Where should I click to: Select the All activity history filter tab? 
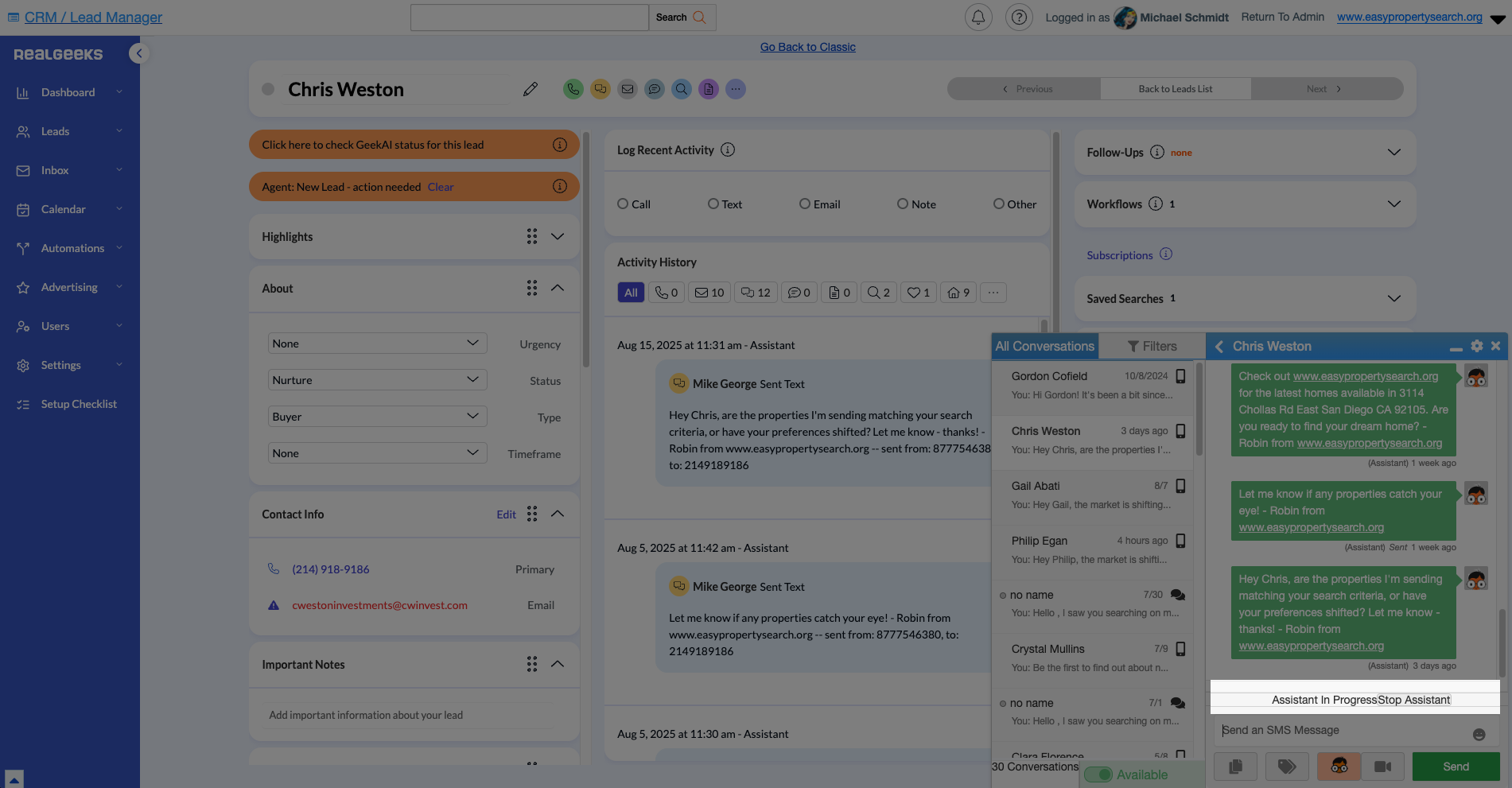click(x=631, y=293)
